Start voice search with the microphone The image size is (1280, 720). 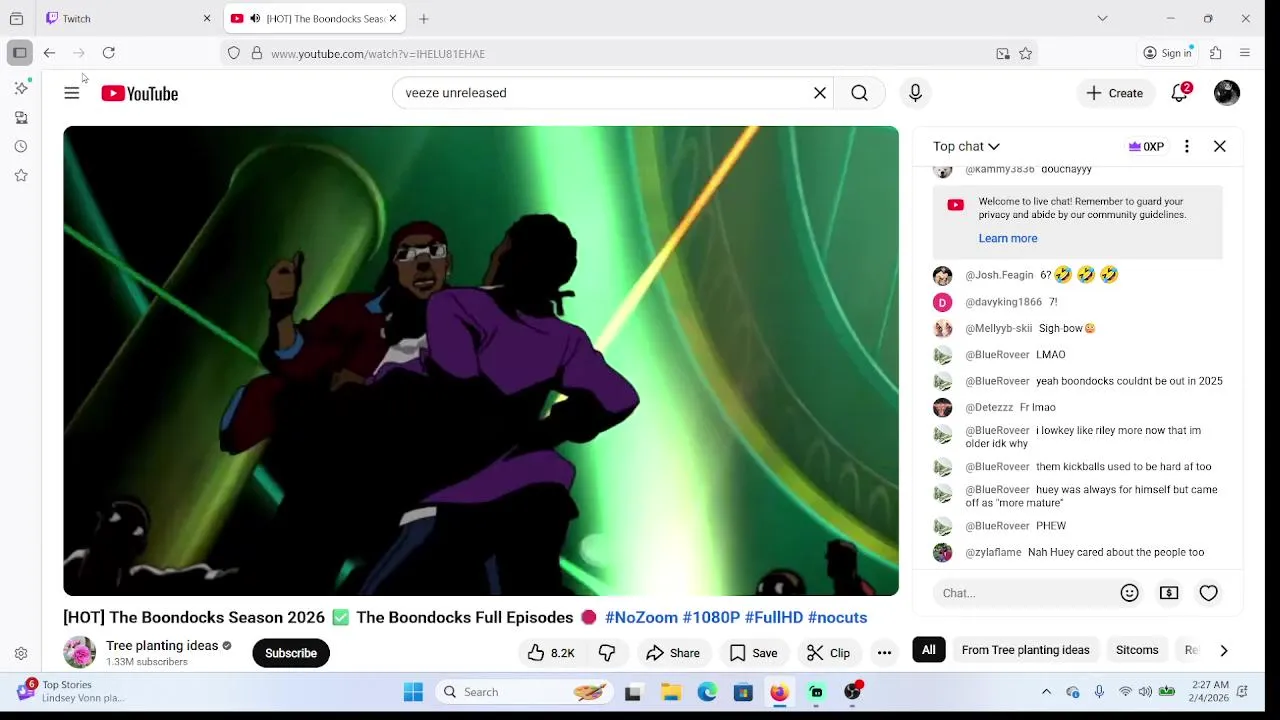(x=915, y=93)
